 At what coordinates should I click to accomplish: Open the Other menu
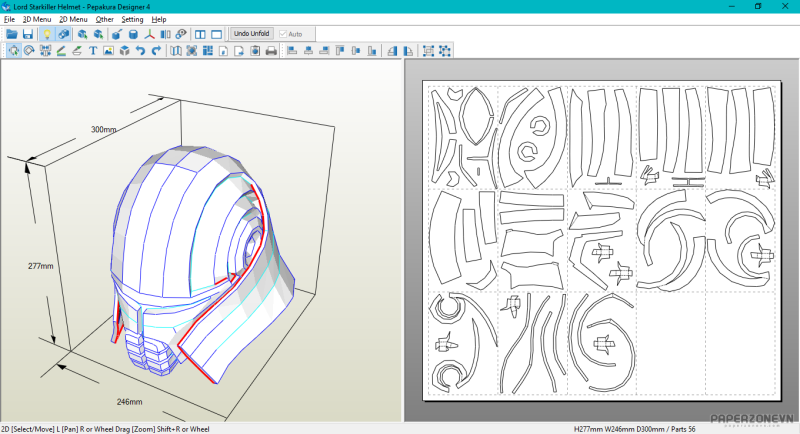105,19
